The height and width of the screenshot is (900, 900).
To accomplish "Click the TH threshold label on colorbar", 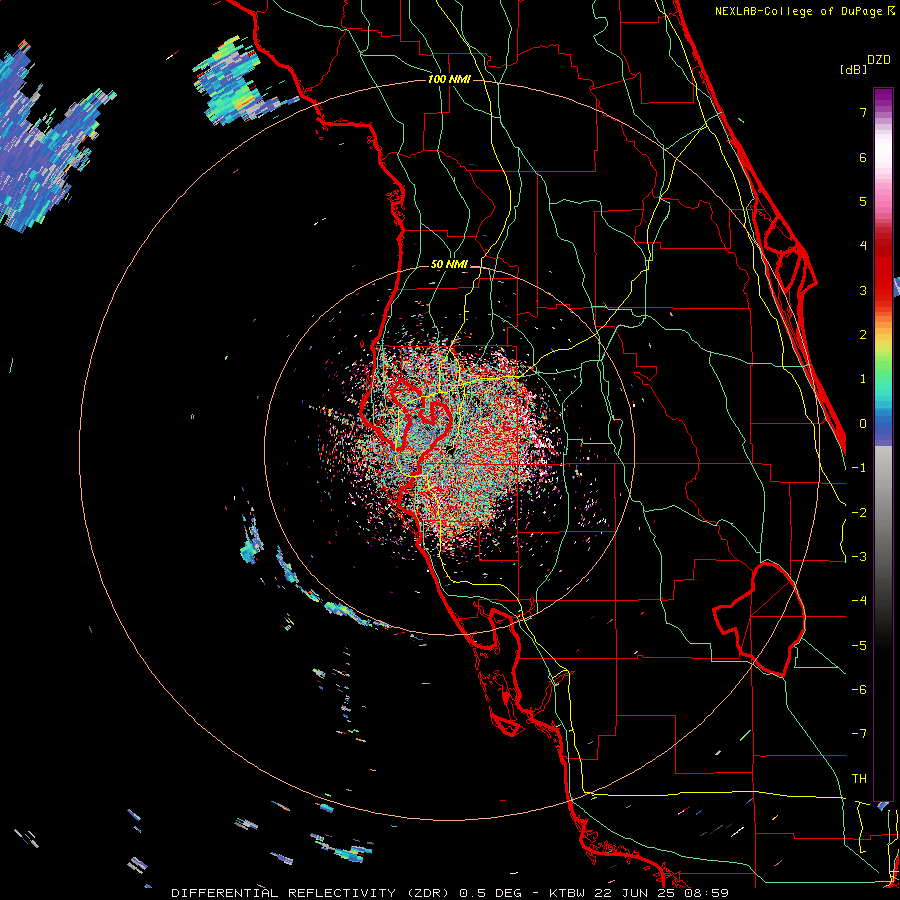I will point(859,779).
